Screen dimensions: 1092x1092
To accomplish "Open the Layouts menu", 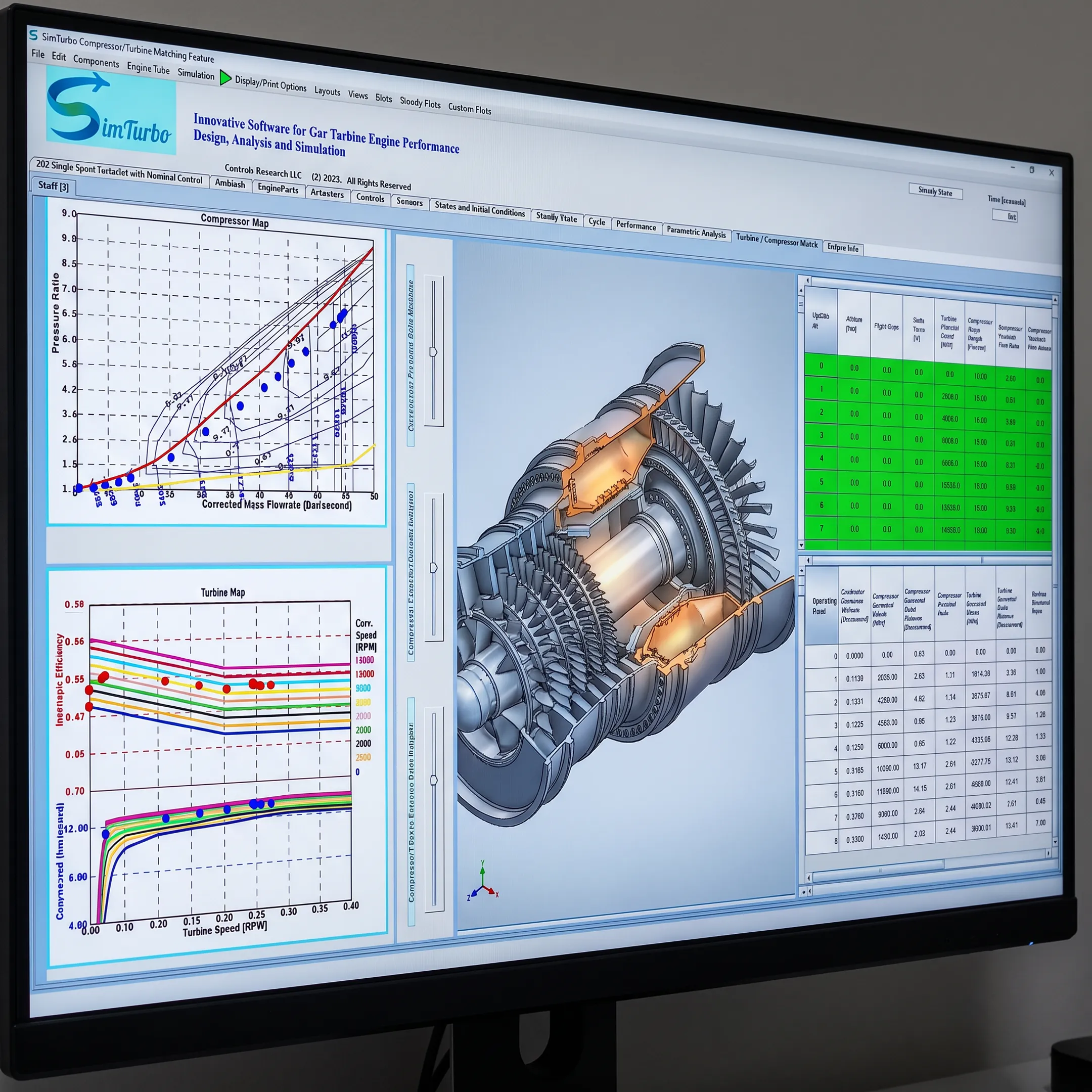I will click(327, 91).
